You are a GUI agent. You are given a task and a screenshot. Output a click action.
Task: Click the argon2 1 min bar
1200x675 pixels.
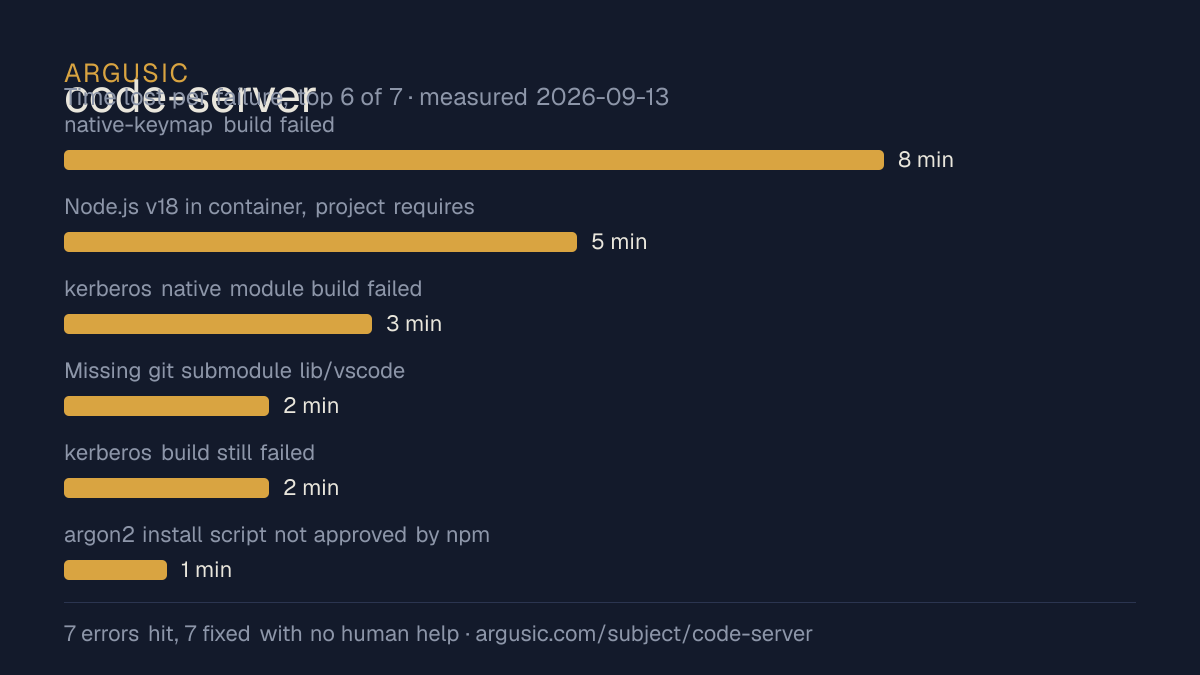click(115, 570)
